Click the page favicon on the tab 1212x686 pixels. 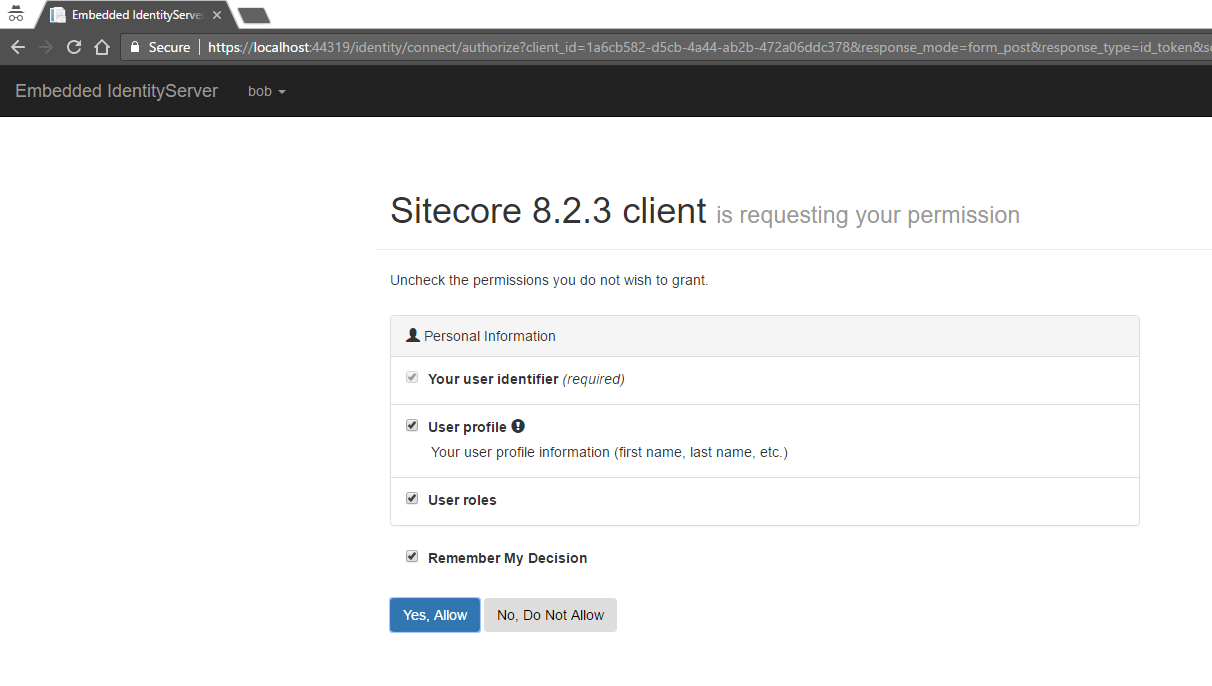point(58,15)
